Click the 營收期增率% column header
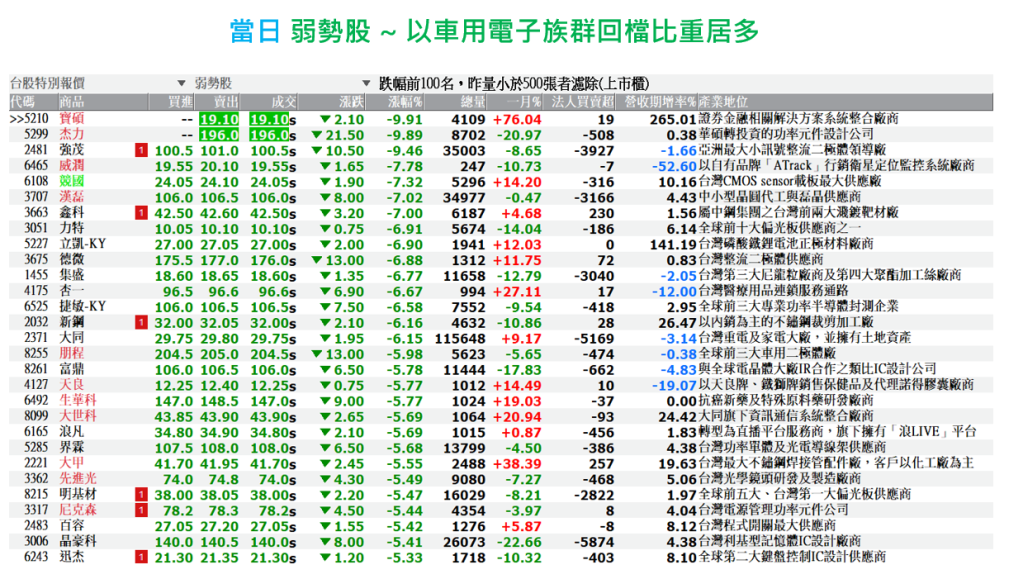Viewport: 1023px width, 579px height. pyautogui.click(x=660, y=102)
